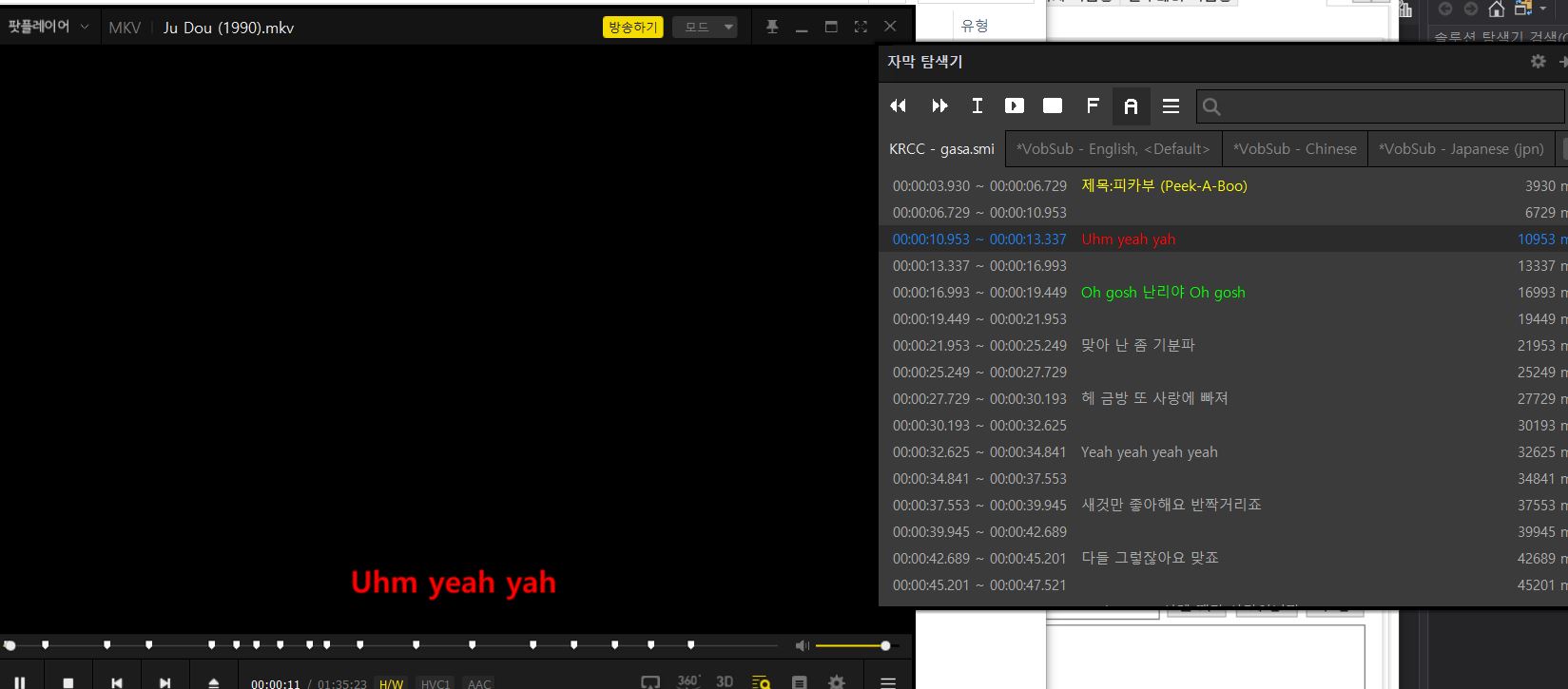
Task: Click the white rectangle subtitle icon
Action: 1053,105
